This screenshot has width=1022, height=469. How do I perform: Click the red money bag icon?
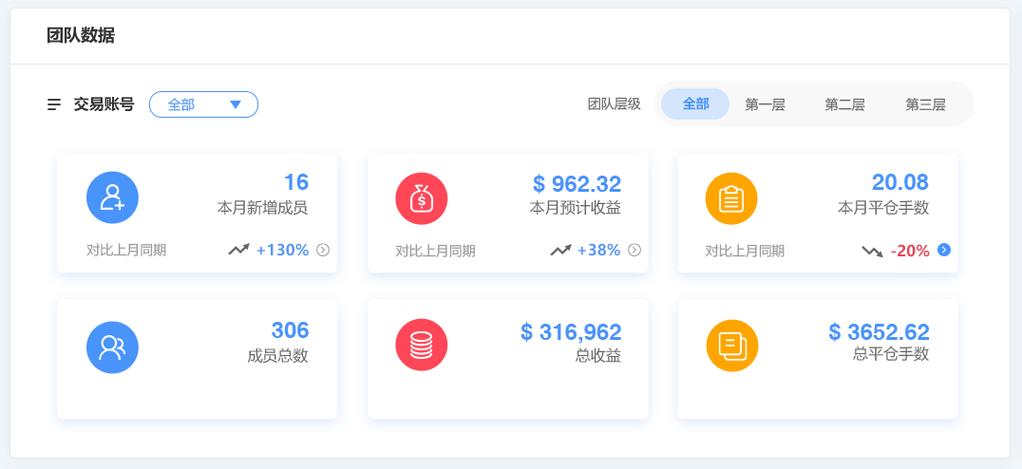click(422, 197)
